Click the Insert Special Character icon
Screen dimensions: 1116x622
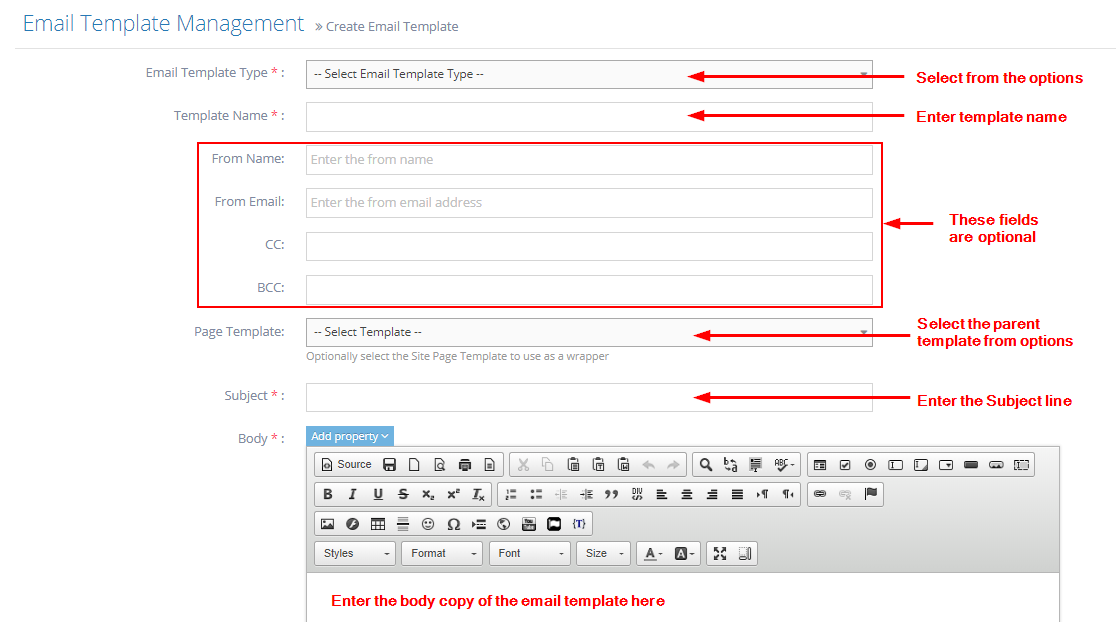[x=452, y=523]
